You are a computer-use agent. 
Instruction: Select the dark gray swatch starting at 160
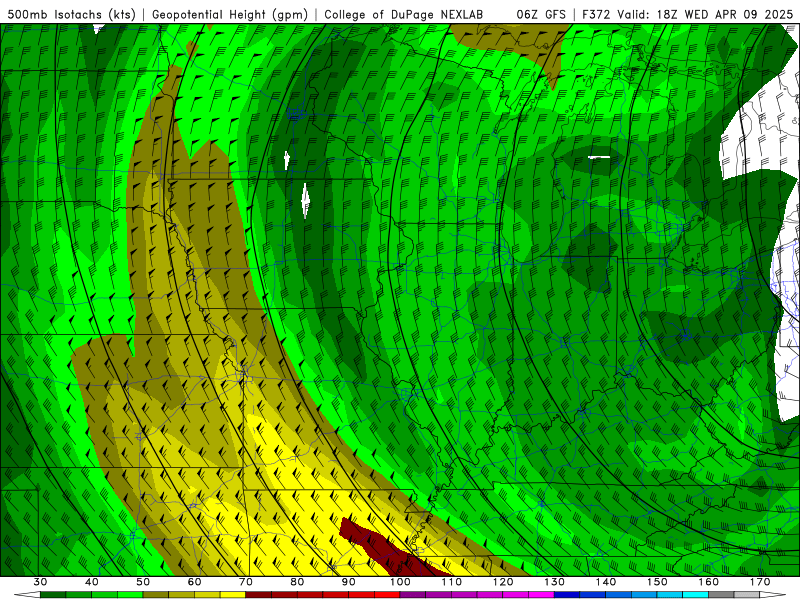[721, 595]
